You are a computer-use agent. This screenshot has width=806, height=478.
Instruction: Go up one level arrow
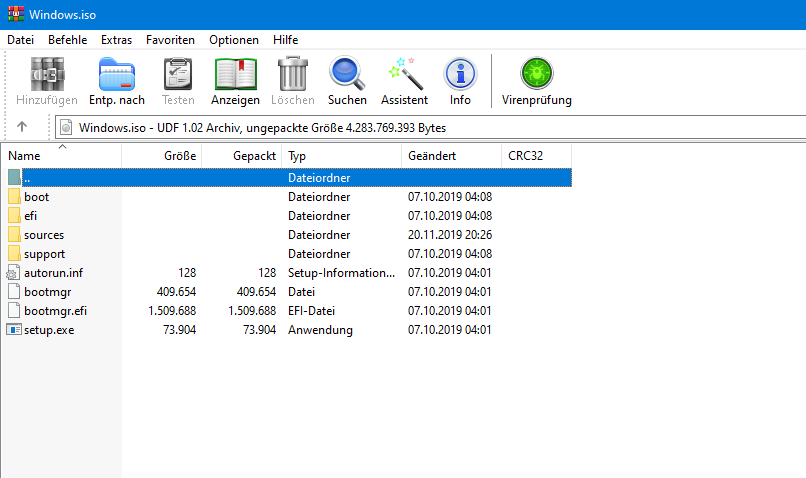[22, 126]
